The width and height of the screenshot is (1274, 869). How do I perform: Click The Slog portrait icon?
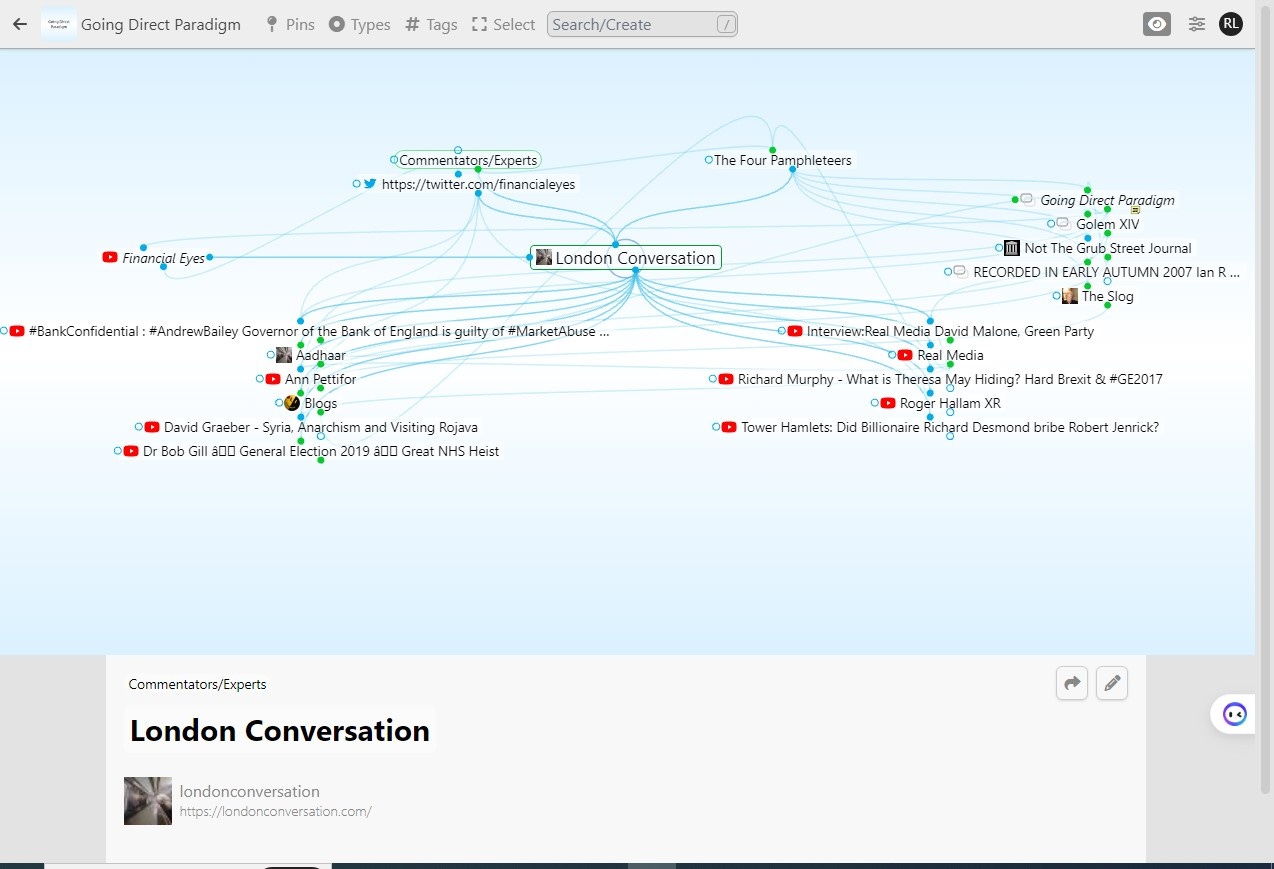coord(1070,296)
